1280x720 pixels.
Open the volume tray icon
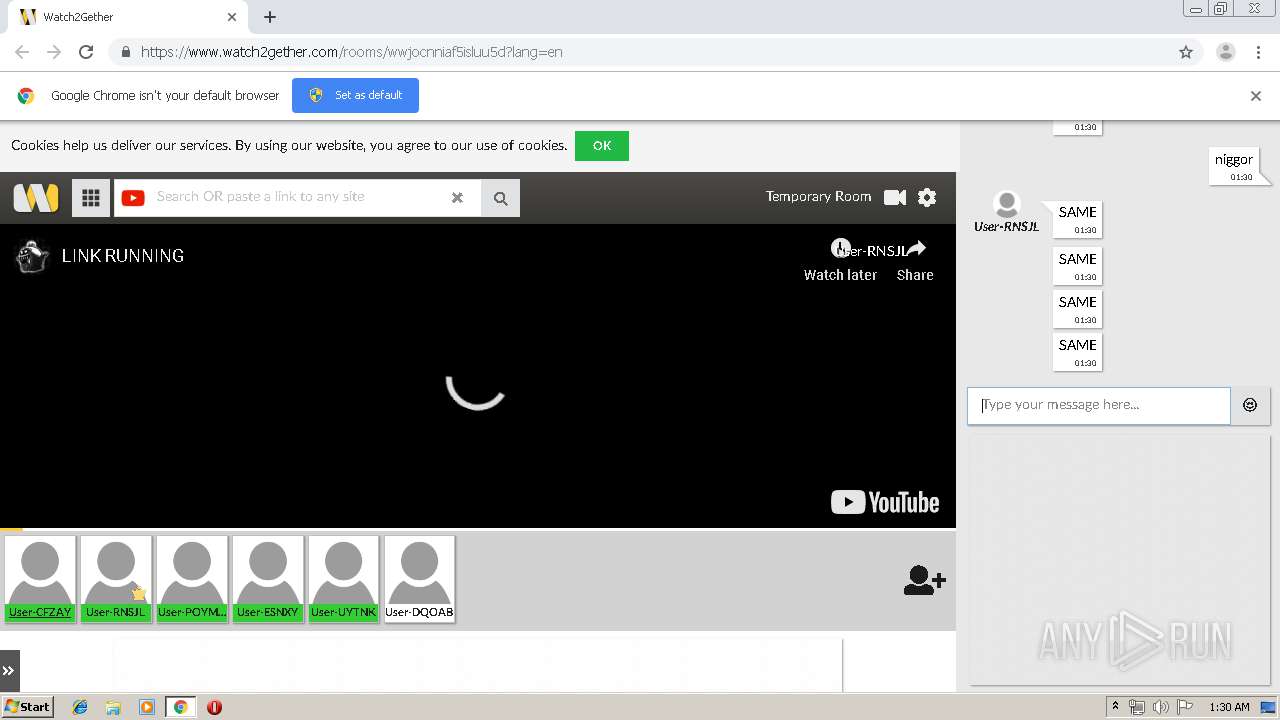coord(1160,707)
